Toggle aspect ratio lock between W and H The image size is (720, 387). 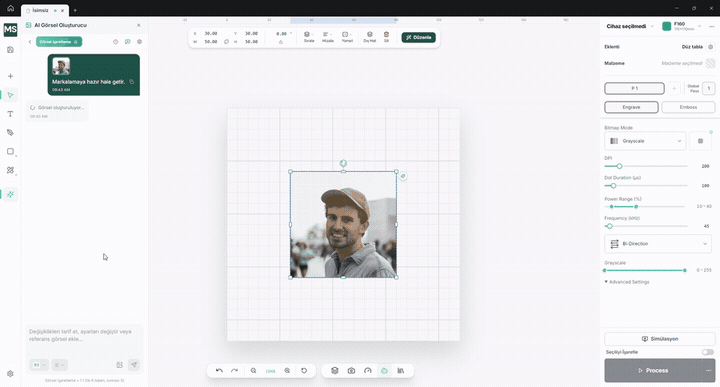[x=226, y=41]
